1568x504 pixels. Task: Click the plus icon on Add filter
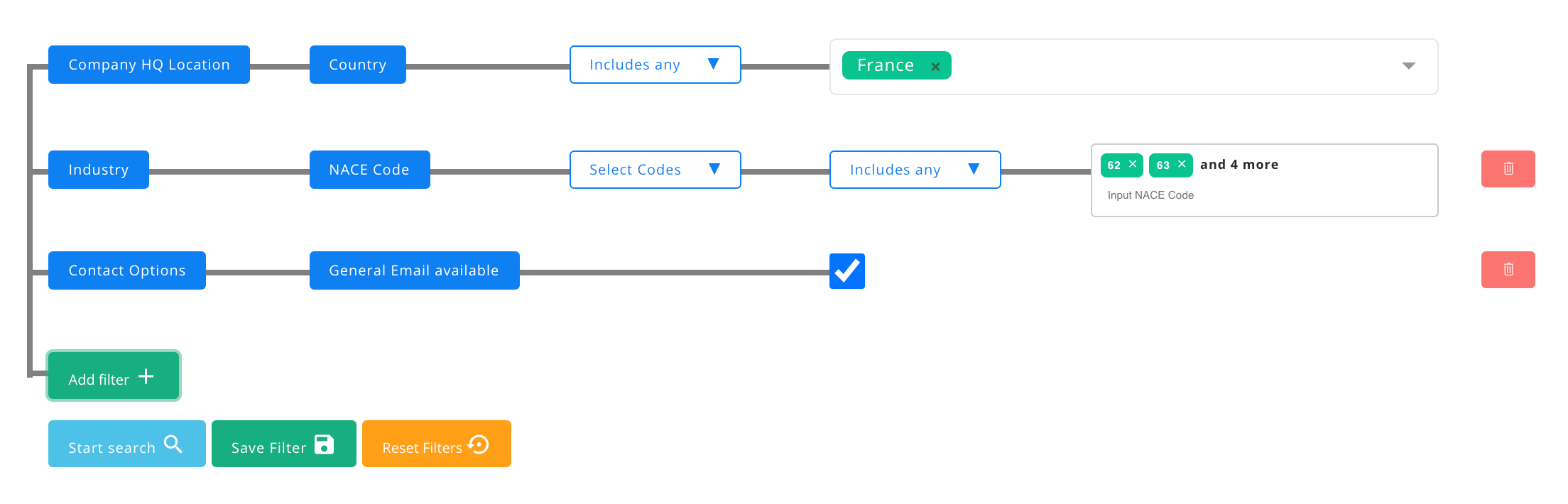(x=146, y=376)
